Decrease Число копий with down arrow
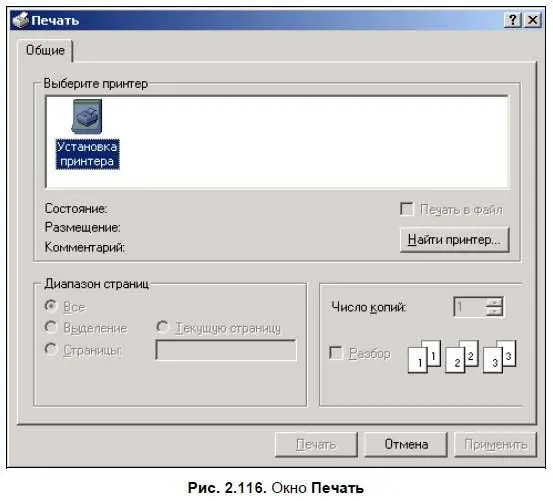Image resolution: width=553 pixels, height=501 pixels. click(x=494, y=311)
